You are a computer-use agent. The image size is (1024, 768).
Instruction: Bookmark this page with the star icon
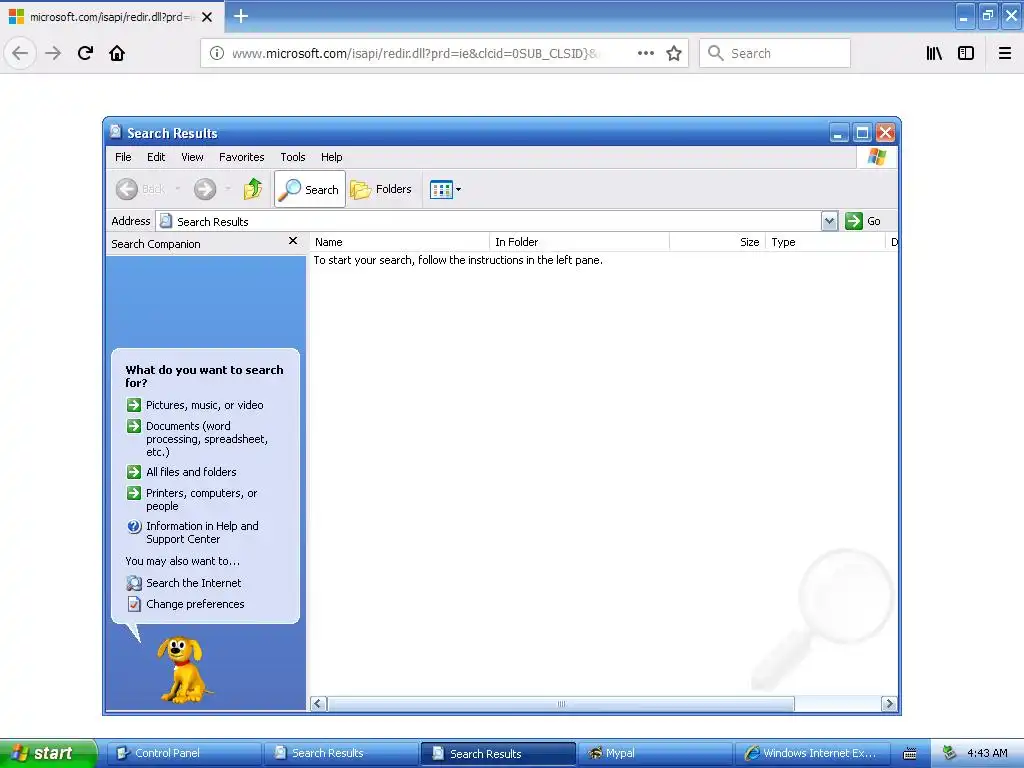point(674,53)
